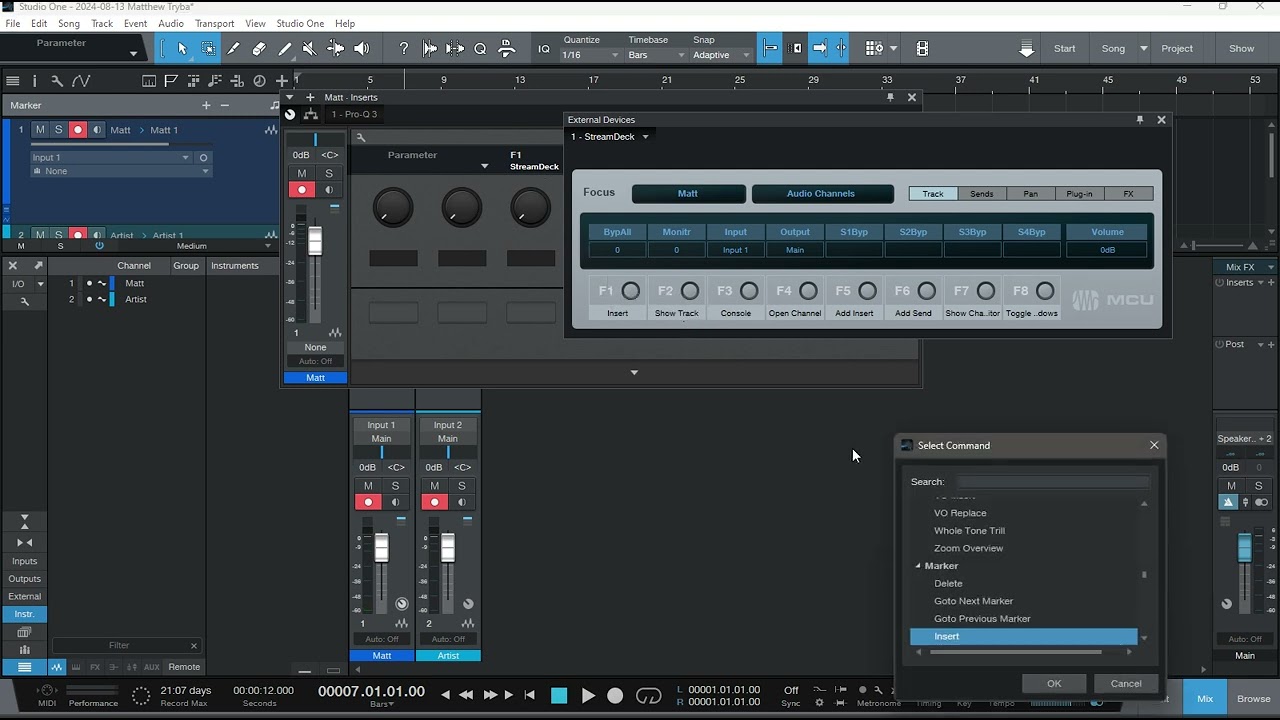Mute the Matt track in arrangement
This screenshot has width=1280, height=720.
tap(40, 130)
